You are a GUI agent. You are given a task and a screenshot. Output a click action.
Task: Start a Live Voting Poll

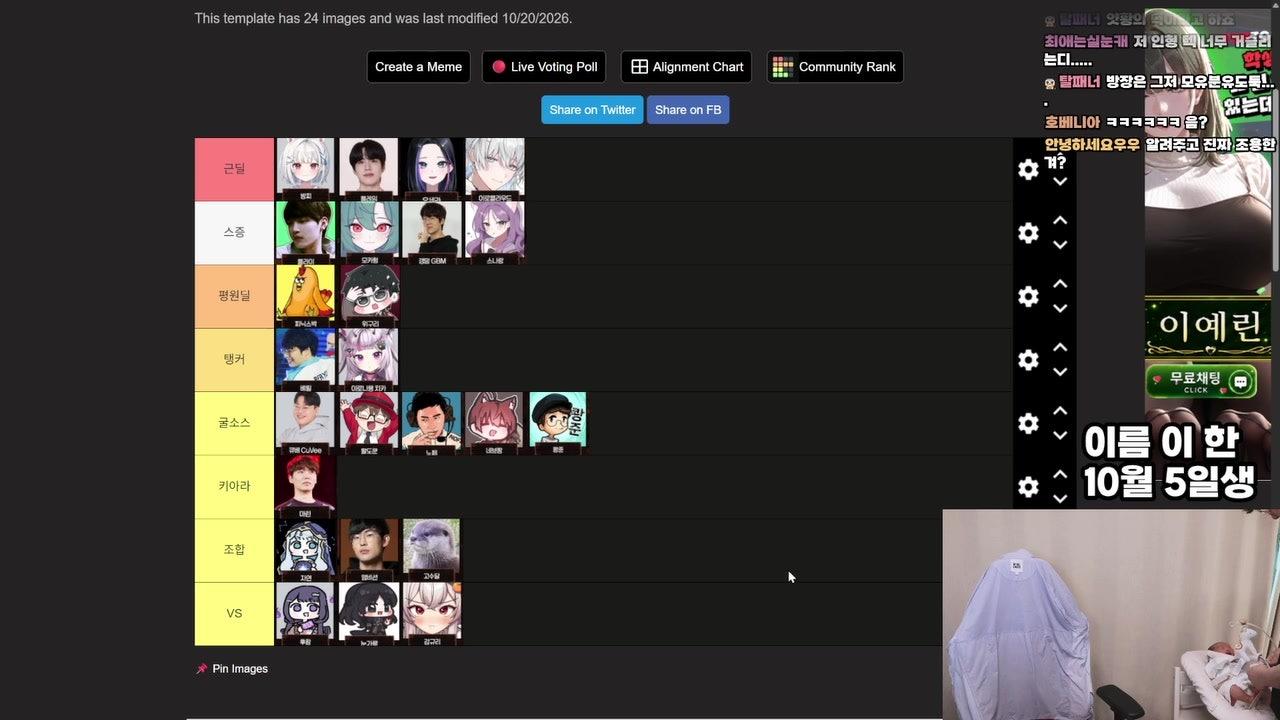[x=544, y=67]
